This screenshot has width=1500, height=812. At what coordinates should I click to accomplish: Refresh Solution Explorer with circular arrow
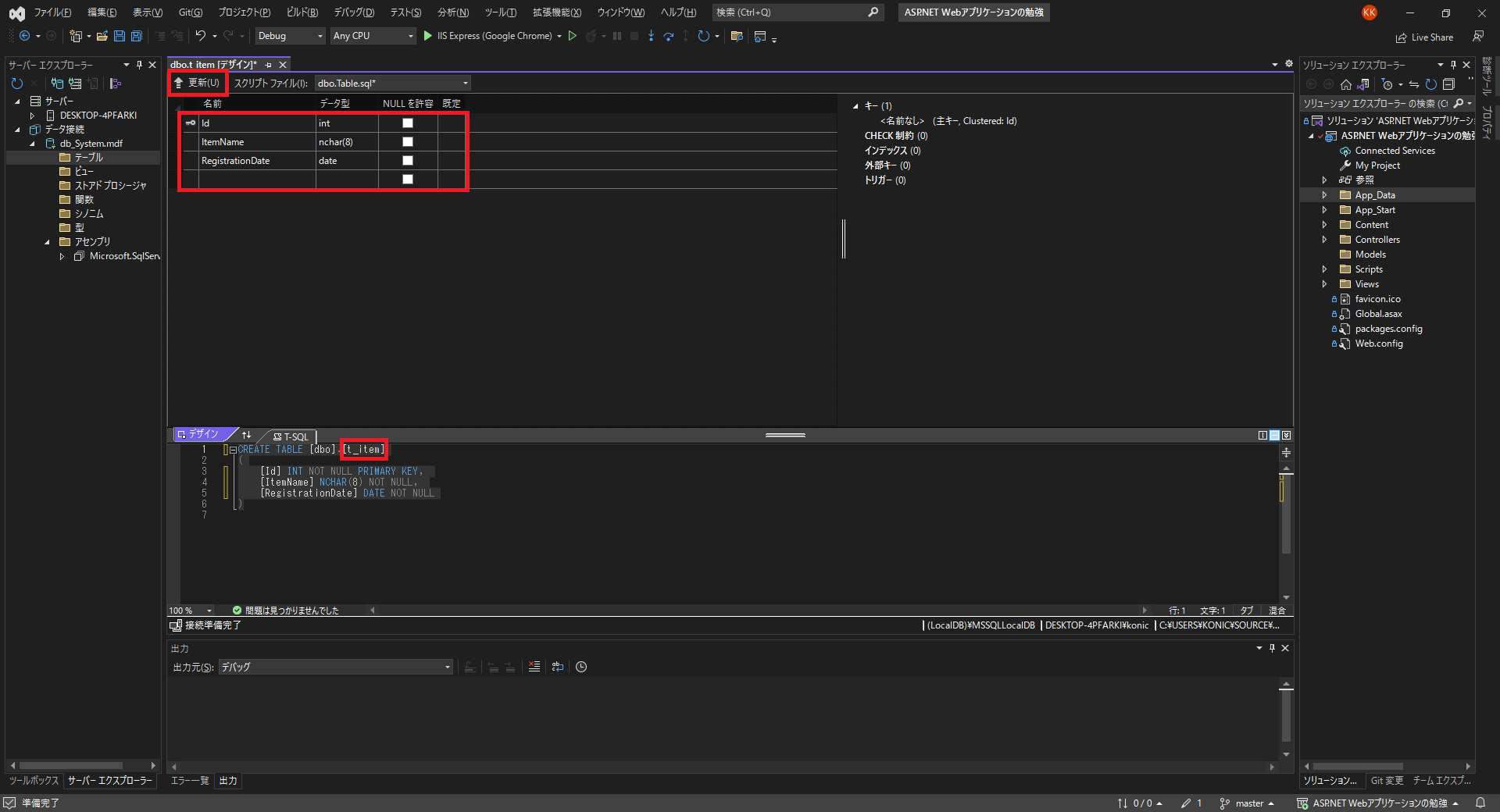1431,84
